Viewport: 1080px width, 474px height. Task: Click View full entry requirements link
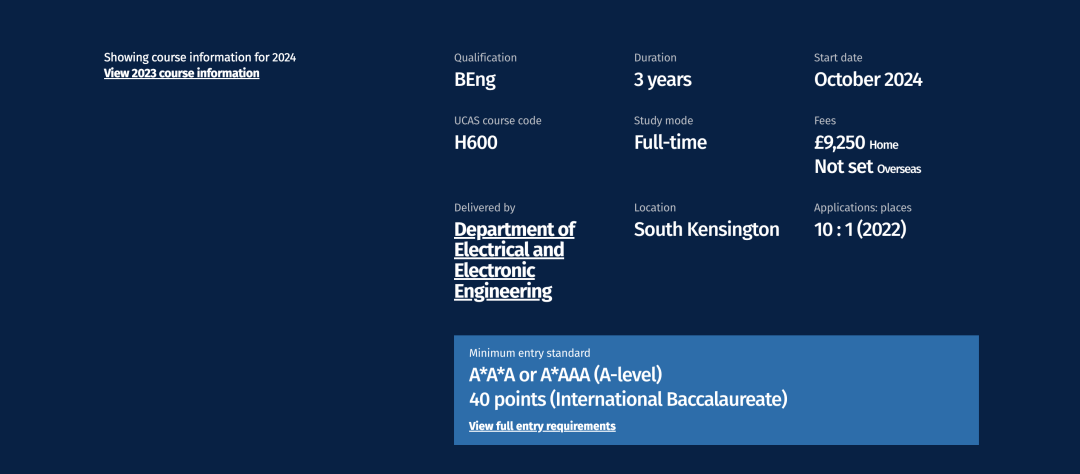coord(542,426)
